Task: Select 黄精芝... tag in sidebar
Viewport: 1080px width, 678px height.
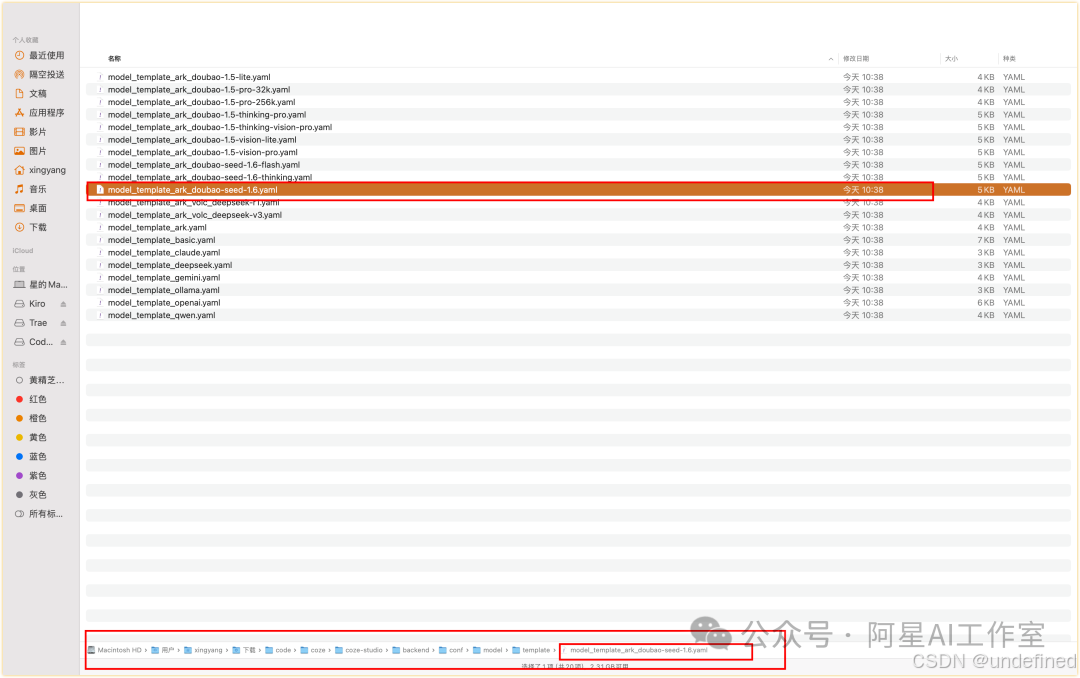Action: click(40, 380)
